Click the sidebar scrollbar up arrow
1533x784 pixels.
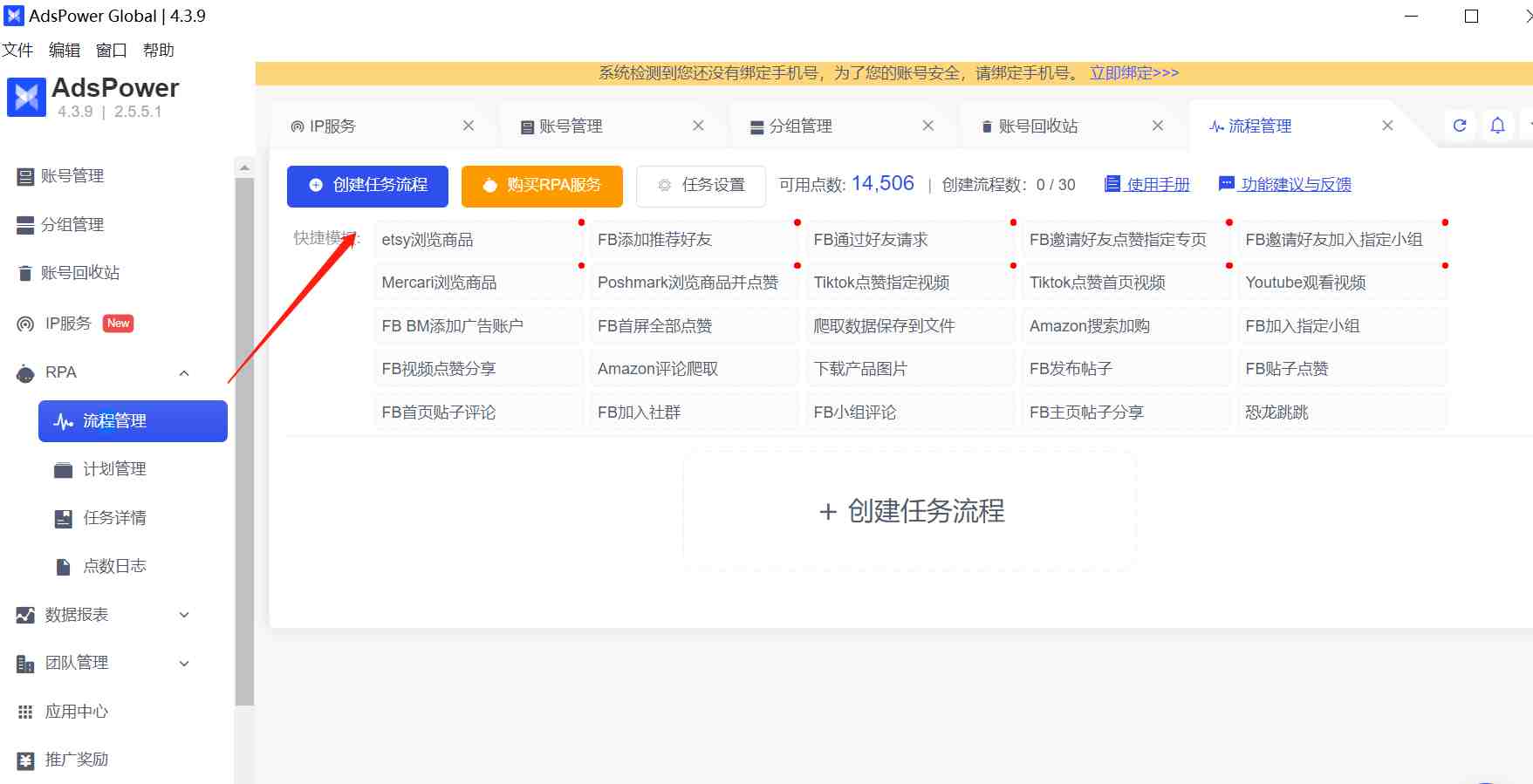[x=244, y=167]
